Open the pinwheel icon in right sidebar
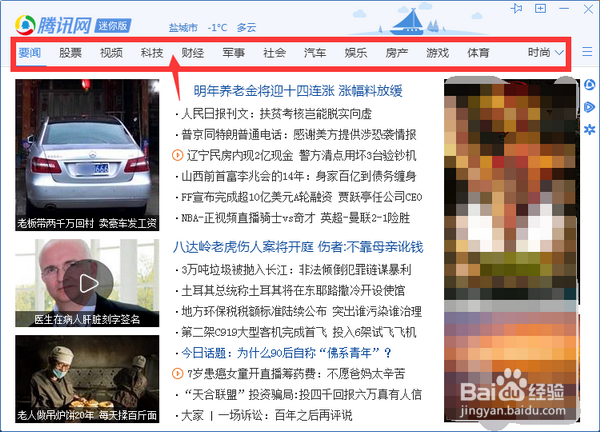 (590, 129)
